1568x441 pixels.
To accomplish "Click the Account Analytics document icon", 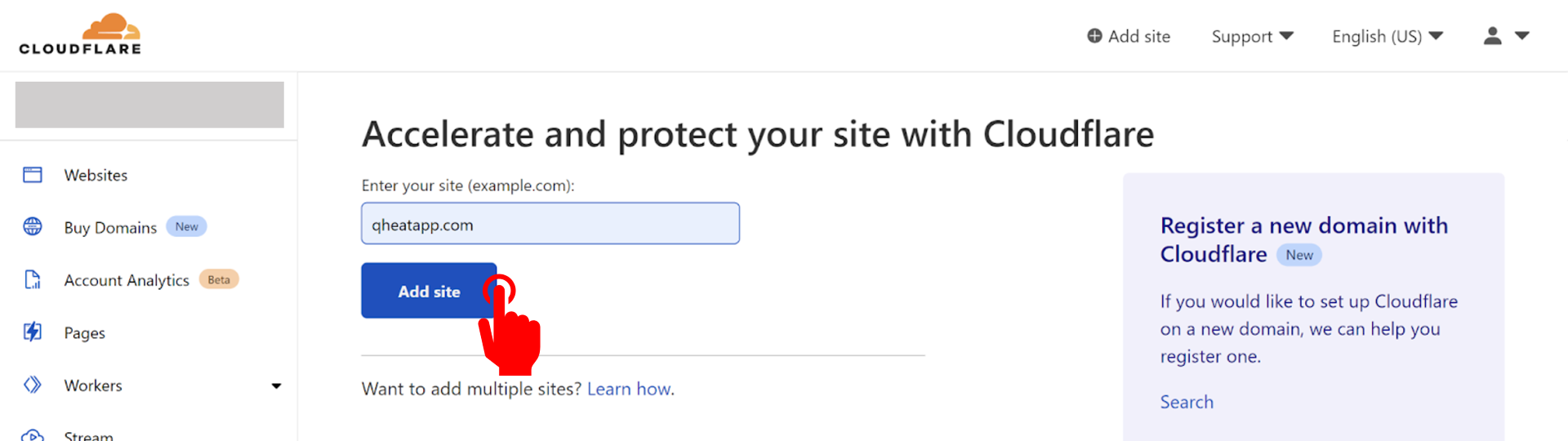I will coord(33,280).
